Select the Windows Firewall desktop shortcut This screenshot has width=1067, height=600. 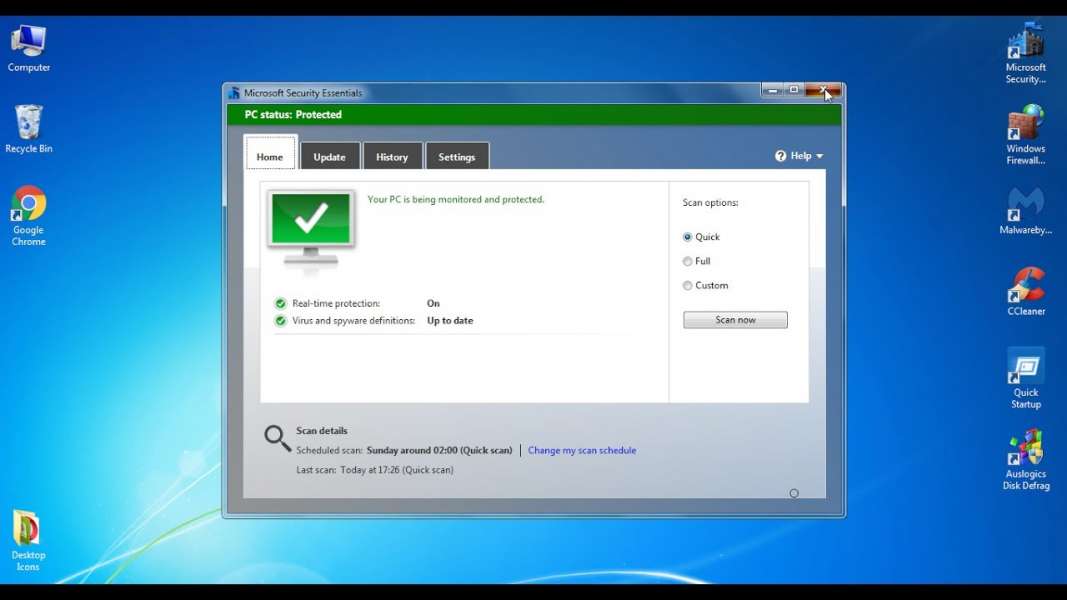[x=1025, y=135]
